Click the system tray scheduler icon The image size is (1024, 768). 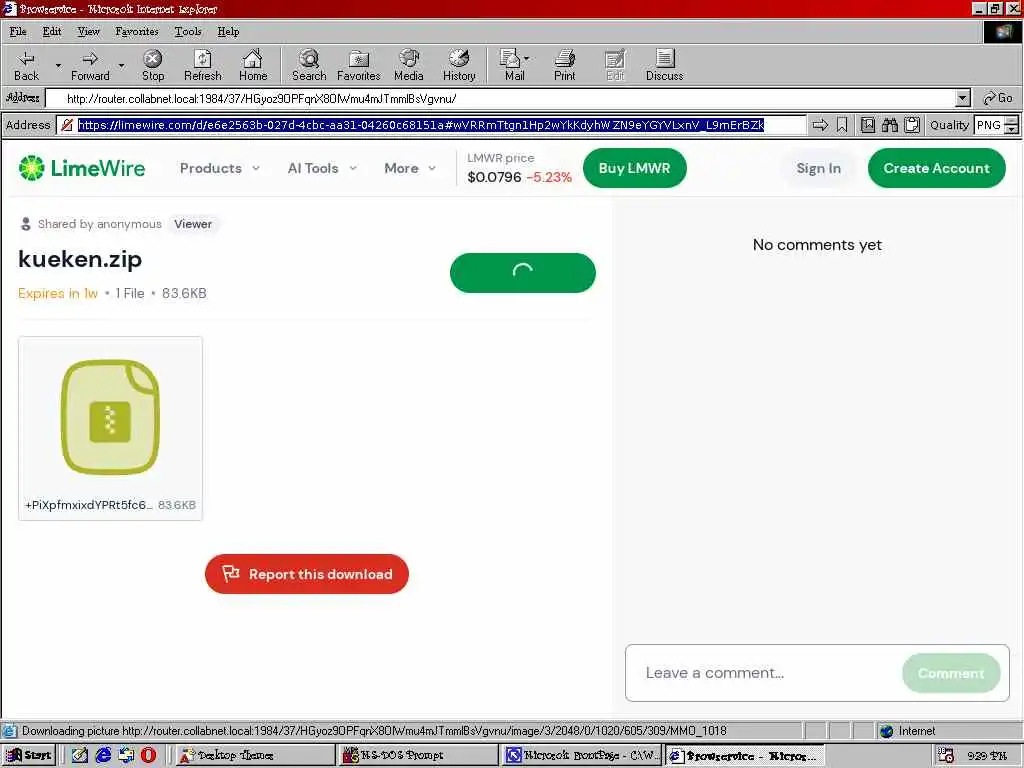coord(946,756)
